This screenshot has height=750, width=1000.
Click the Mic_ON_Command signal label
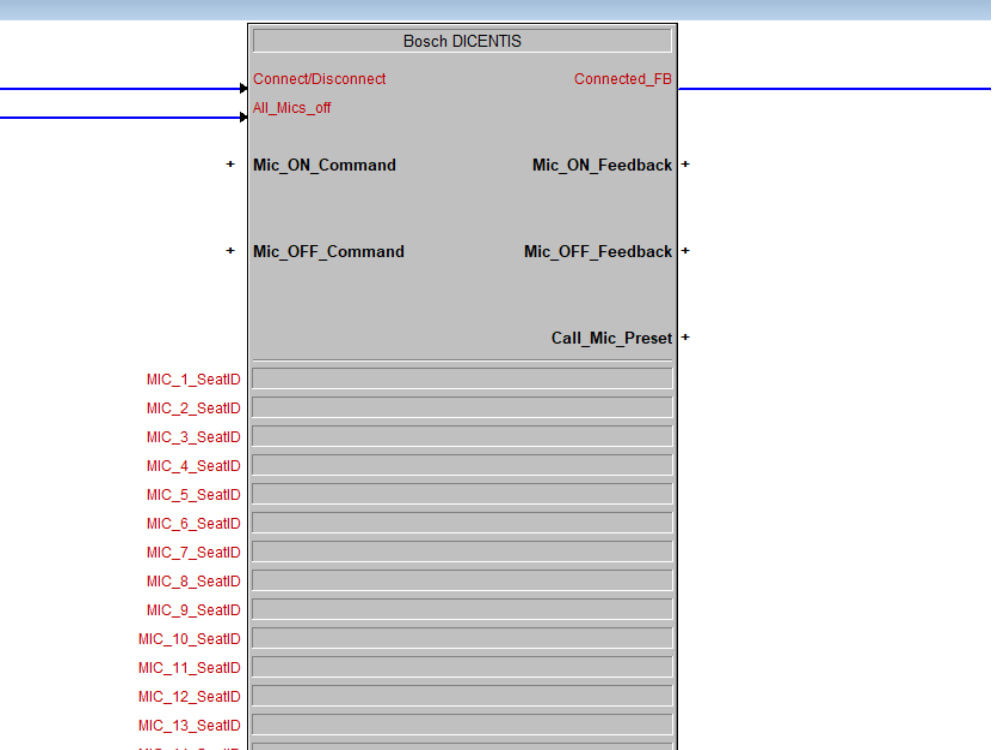[324, 165]
